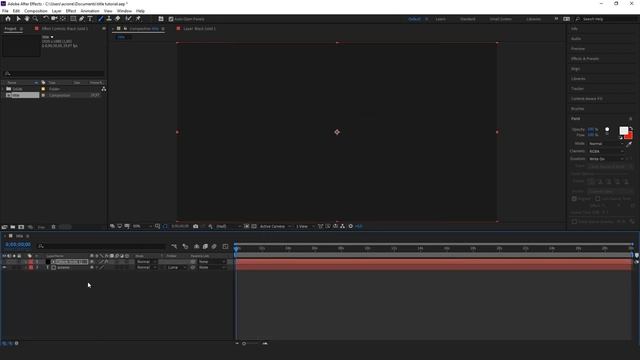Image resolution: width=640 pixels, height=360 pixels.
Task: Switch to the Effect Controls tab
Action: (65, 29)
